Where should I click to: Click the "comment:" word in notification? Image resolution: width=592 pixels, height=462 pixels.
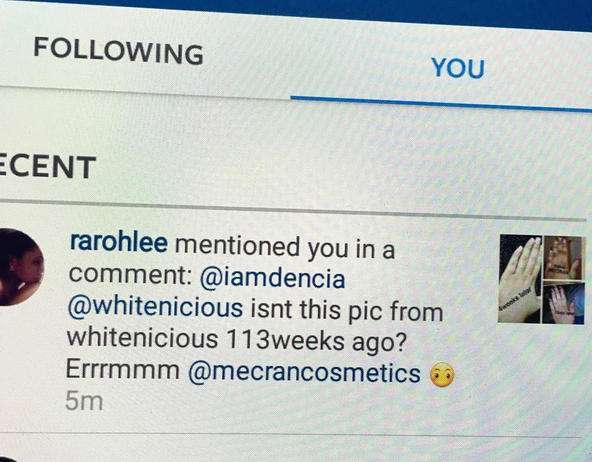tap(131, 275)
